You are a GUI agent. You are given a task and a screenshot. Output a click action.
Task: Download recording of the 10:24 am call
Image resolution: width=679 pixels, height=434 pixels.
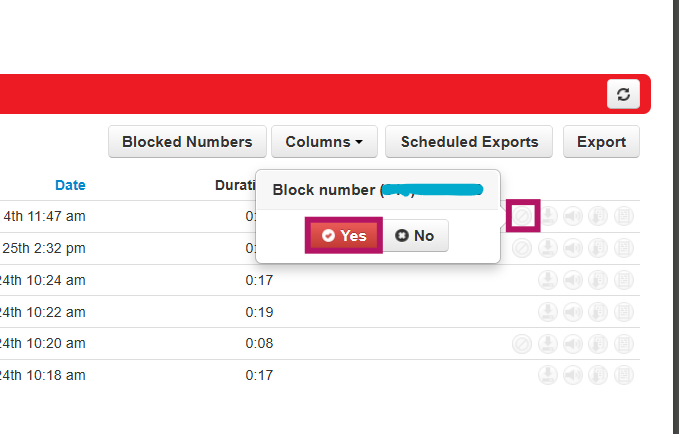click(x=548, y=280)
